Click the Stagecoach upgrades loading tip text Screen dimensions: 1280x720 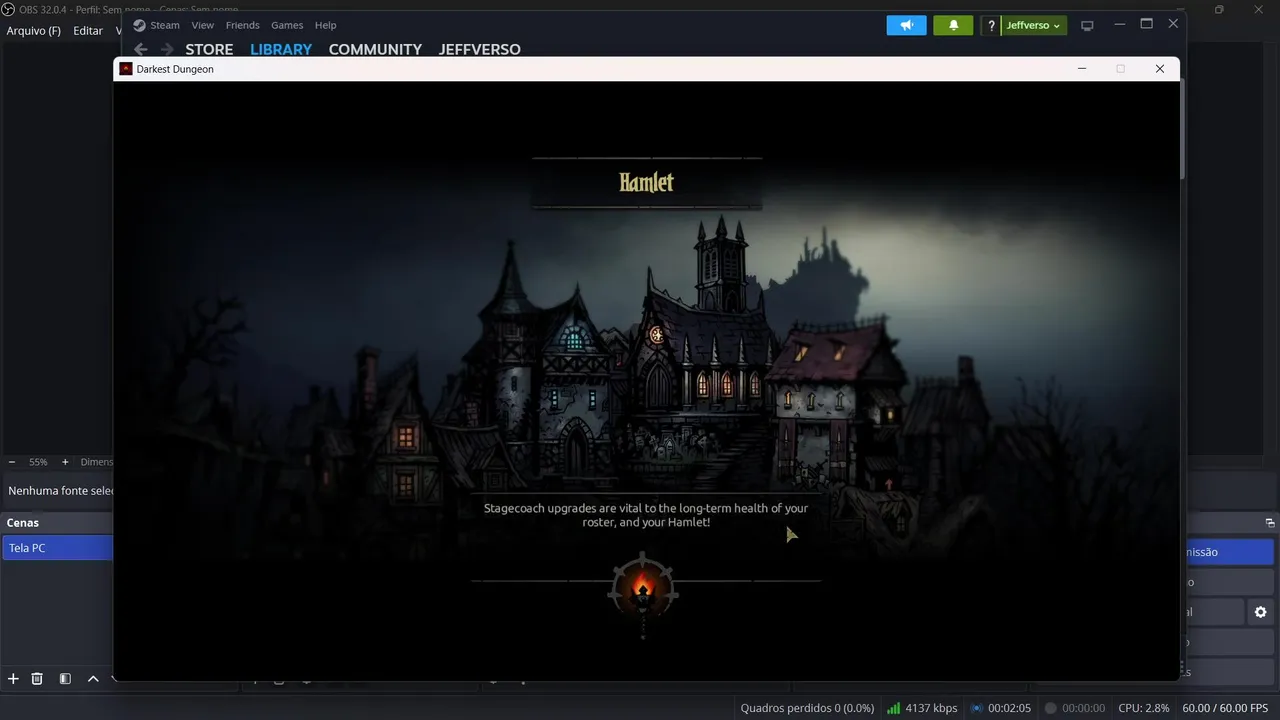tap(646, 515)
